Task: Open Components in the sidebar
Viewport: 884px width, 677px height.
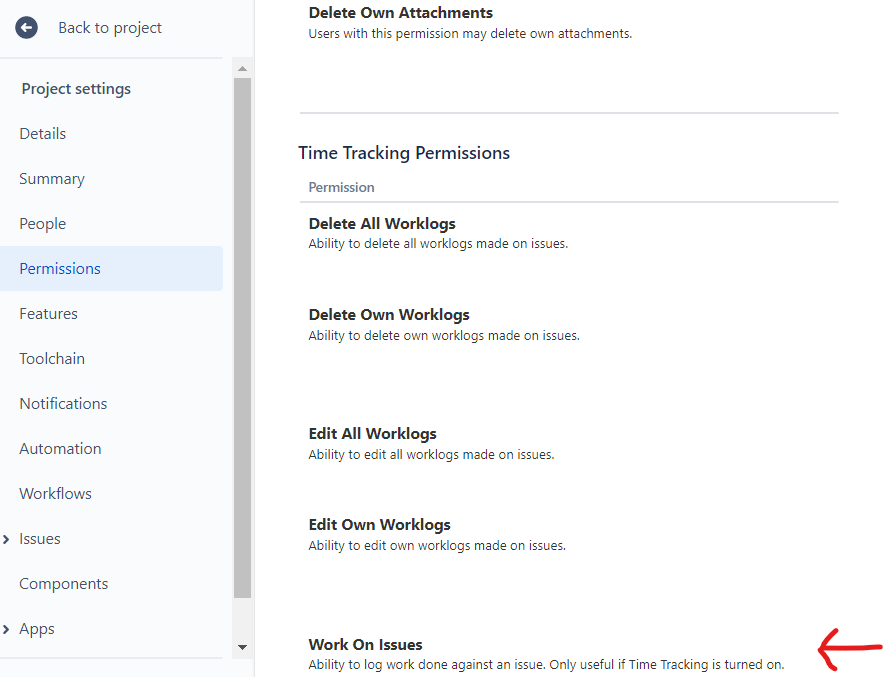Action: tap(64, 584)
